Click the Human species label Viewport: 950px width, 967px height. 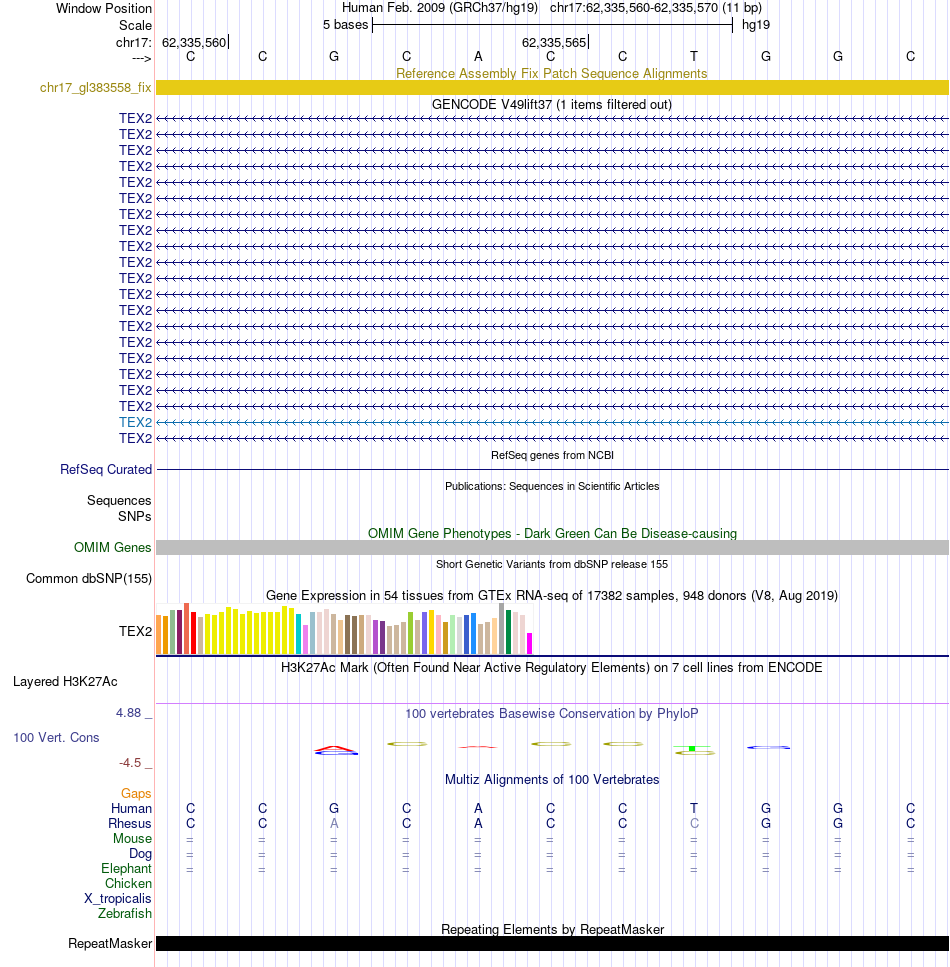(131, 809)
